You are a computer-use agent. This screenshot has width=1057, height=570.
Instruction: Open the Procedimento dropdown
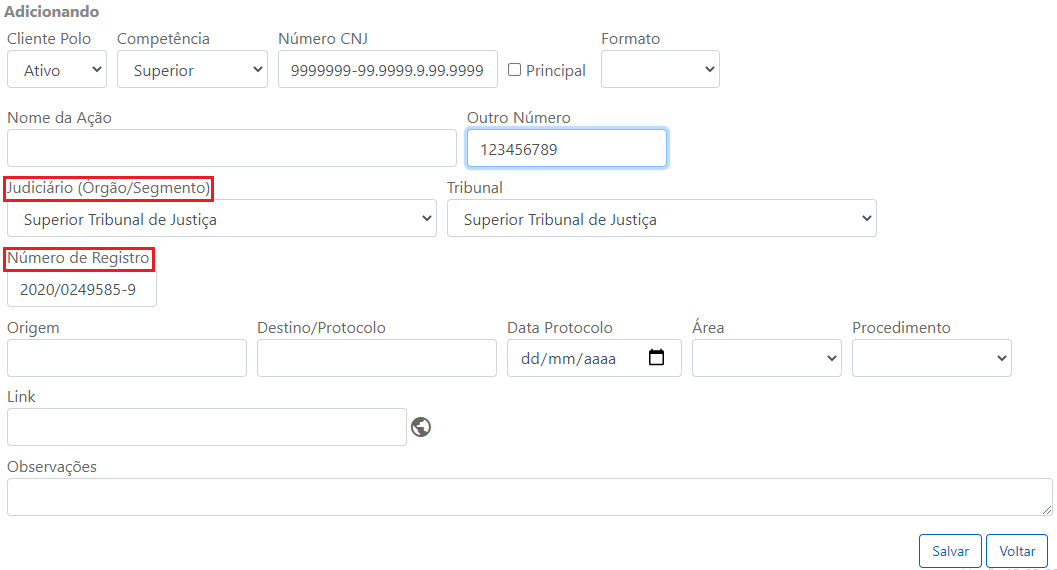coord(932,358)
